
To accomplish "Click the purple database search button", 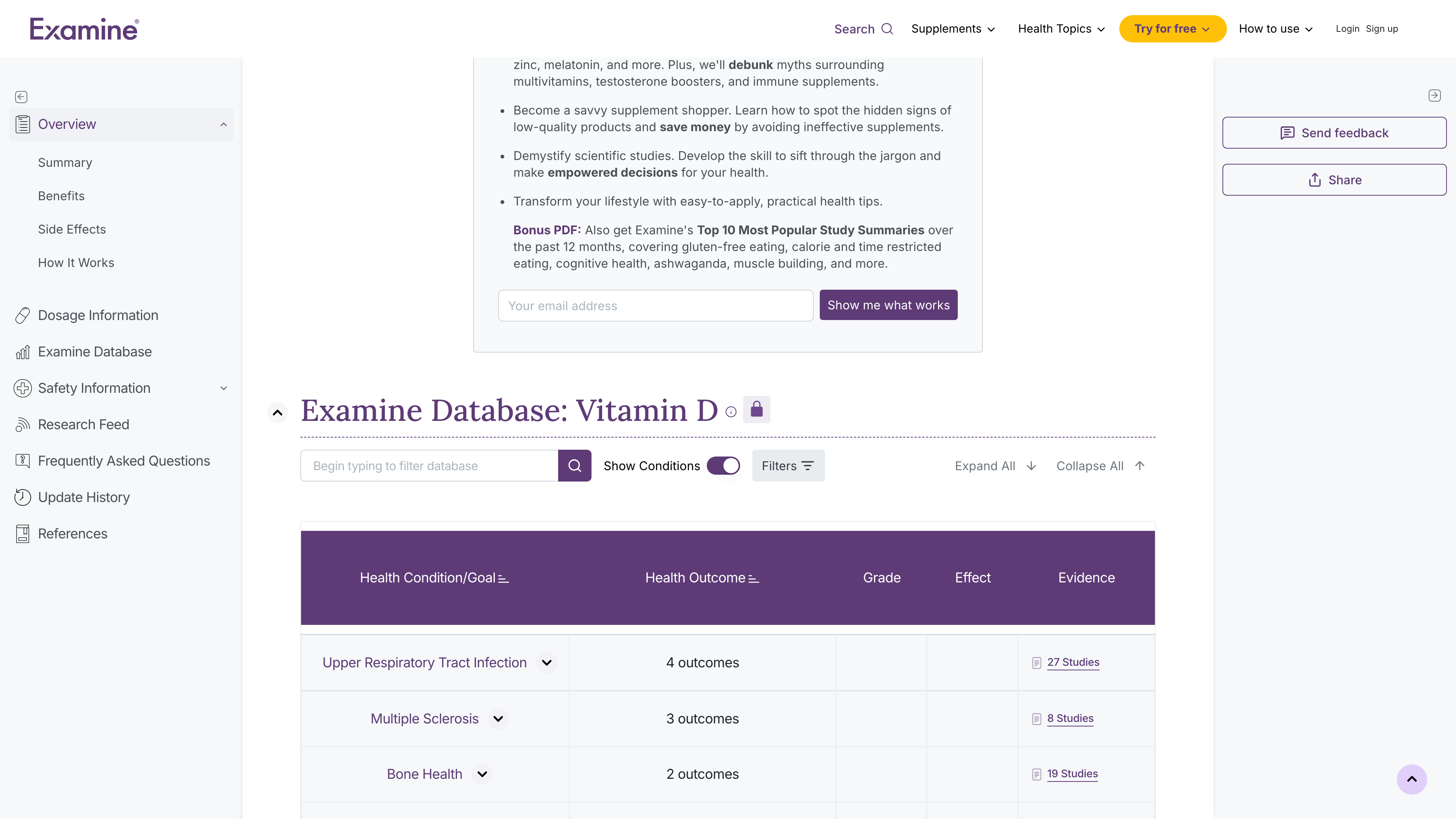I will pyautogui.click(x=575, y=466).
